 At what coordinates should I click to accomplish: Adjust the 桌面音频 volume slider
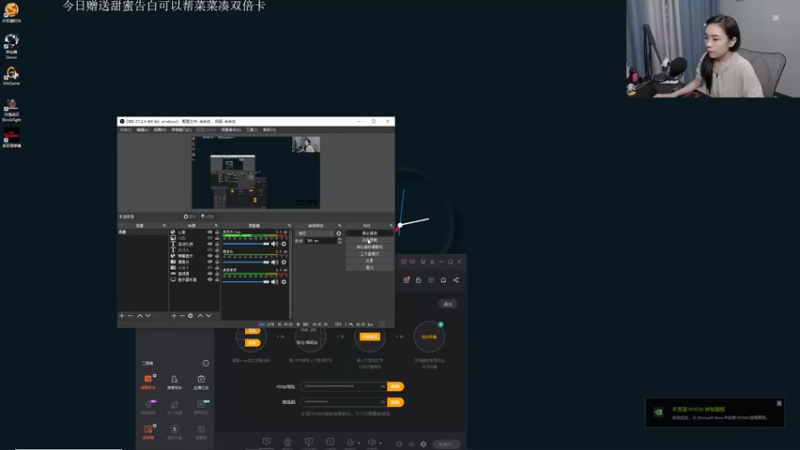246,282
